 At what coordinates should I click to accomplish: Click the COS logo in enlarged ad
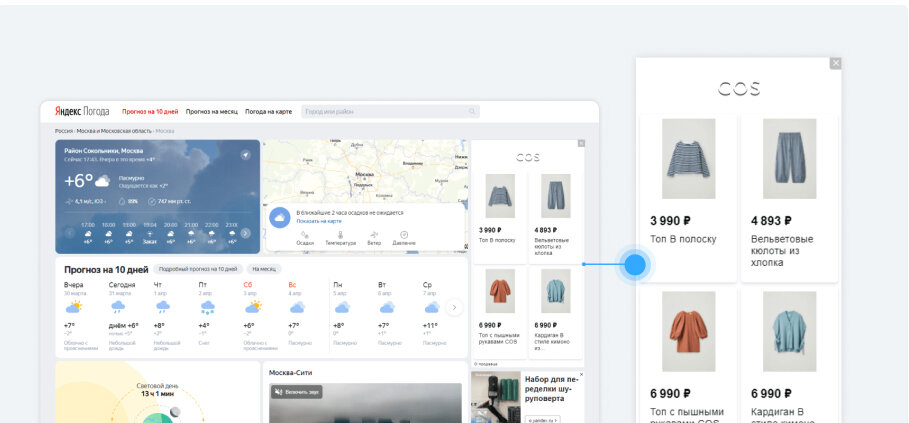tap(739, 89)
